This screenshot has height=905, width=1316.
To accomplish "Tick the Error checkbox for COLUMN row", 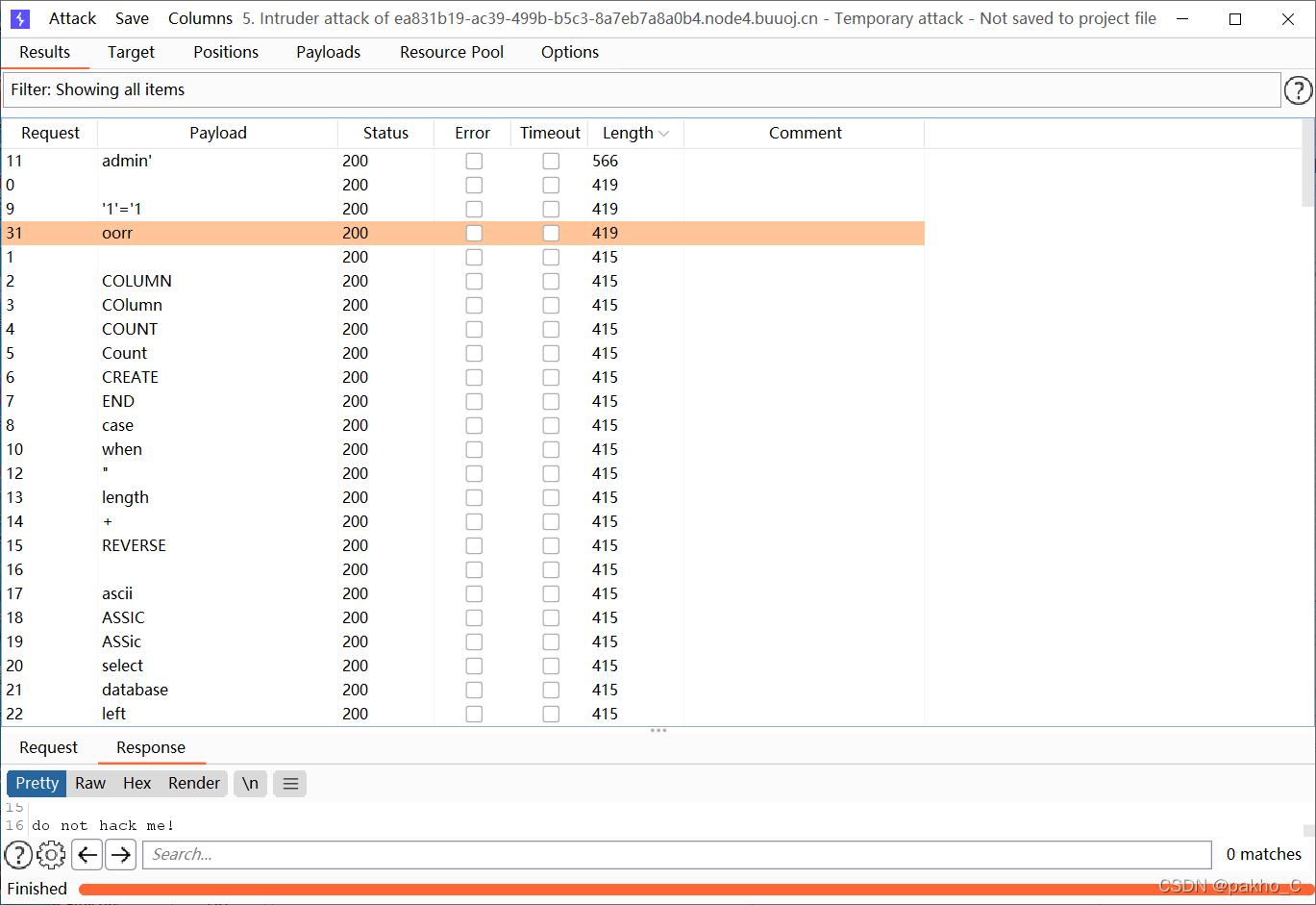I will tap(474, 281).
